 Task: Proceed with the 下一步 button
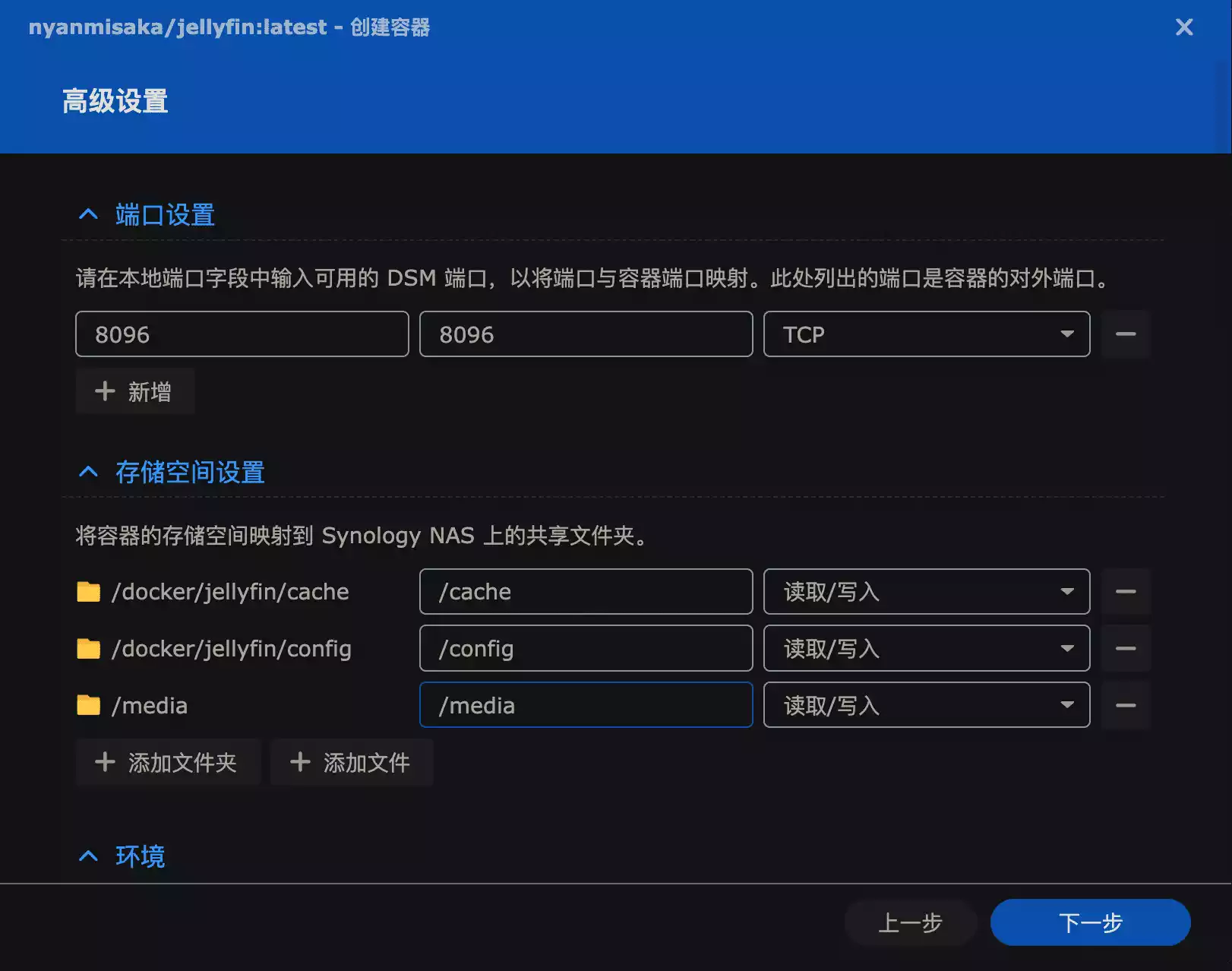(1091, 922)
